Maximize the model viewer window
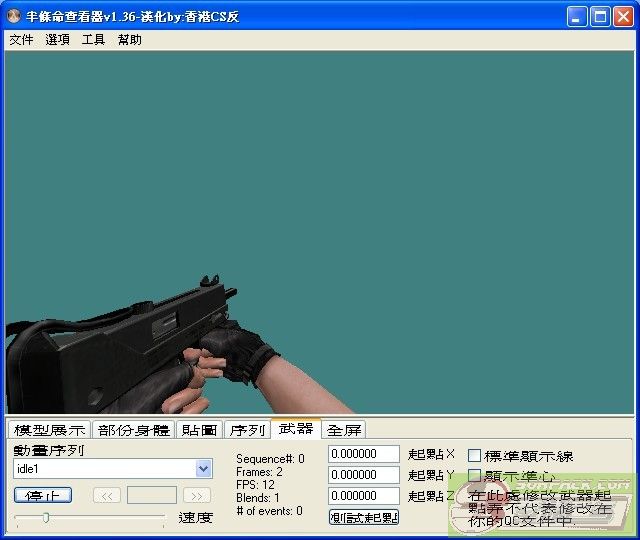The width and height of the screenshot is (640, 540). (600, 17)
